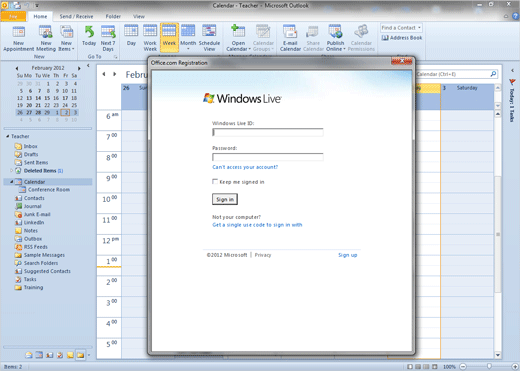Open the File tab

point(13,16)
